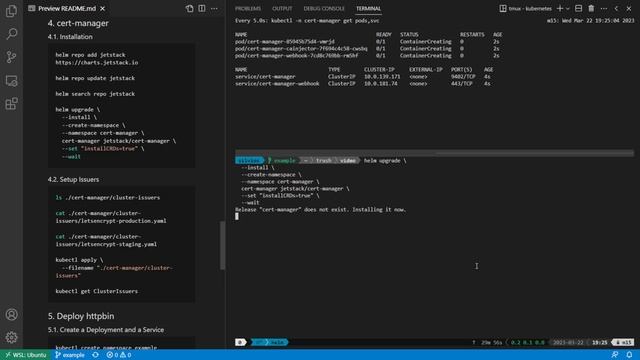The width and height of the screenshot is (640, 360).
Task: Select the TERMINAL panel tab
Action: pyautogui.click(x=368, y=9)
